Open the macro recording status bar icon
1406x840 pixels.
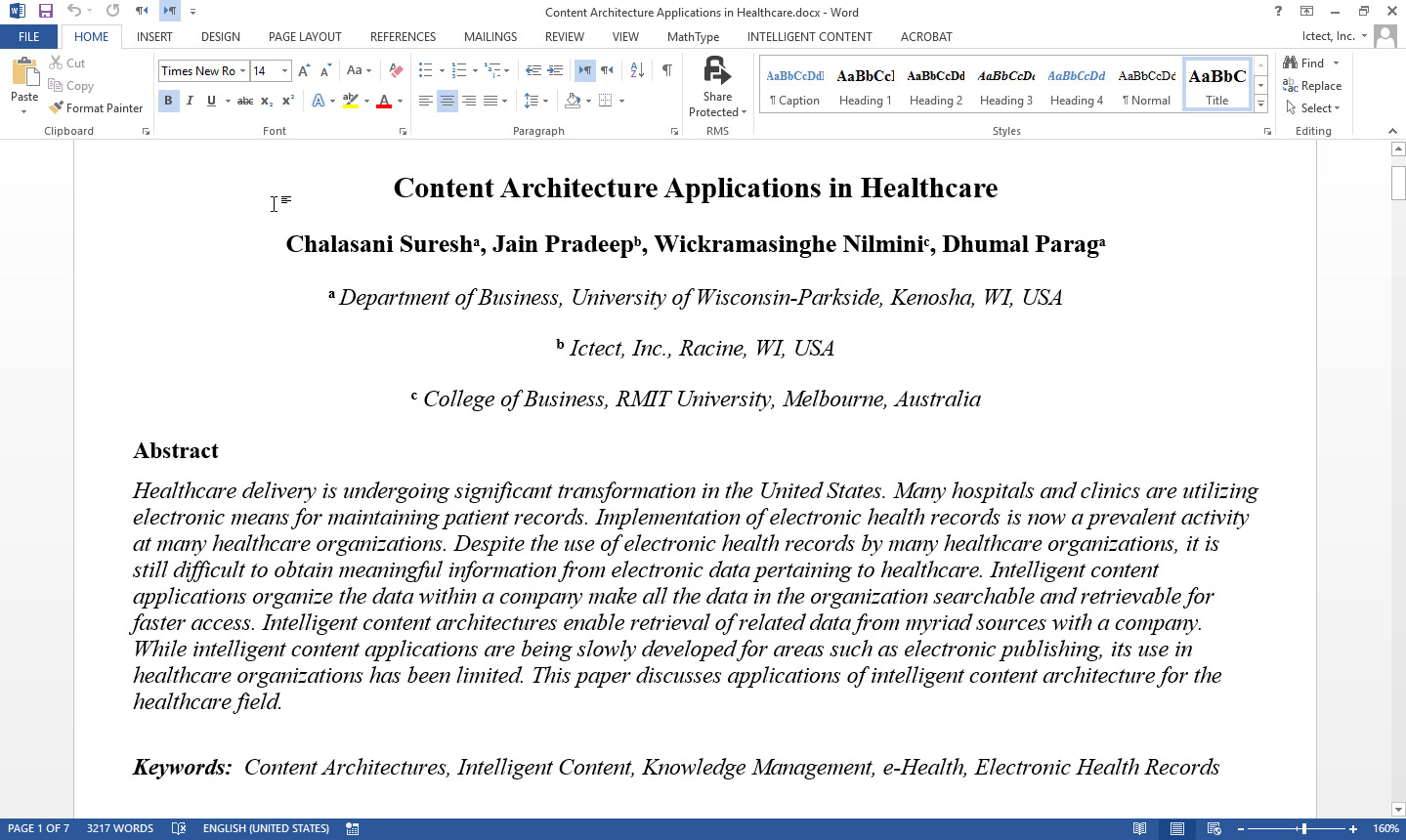[353, 828]
